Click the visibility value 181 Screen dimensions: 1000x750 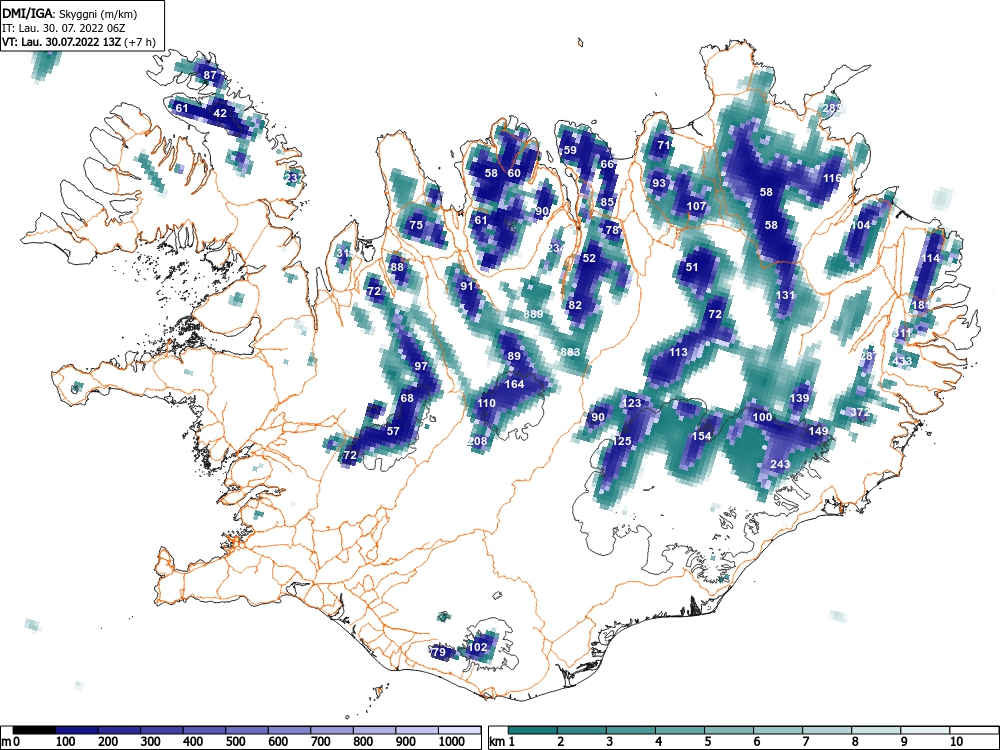pyautogui.click(x=921, y=305)
